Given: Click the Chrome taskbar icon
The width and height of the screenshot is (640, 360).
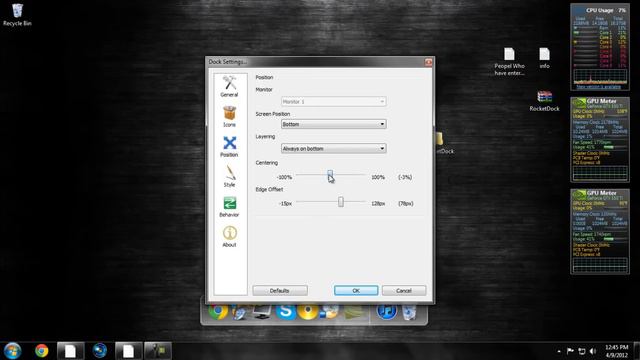Looking at the screenshot, I should pos(41,351).
